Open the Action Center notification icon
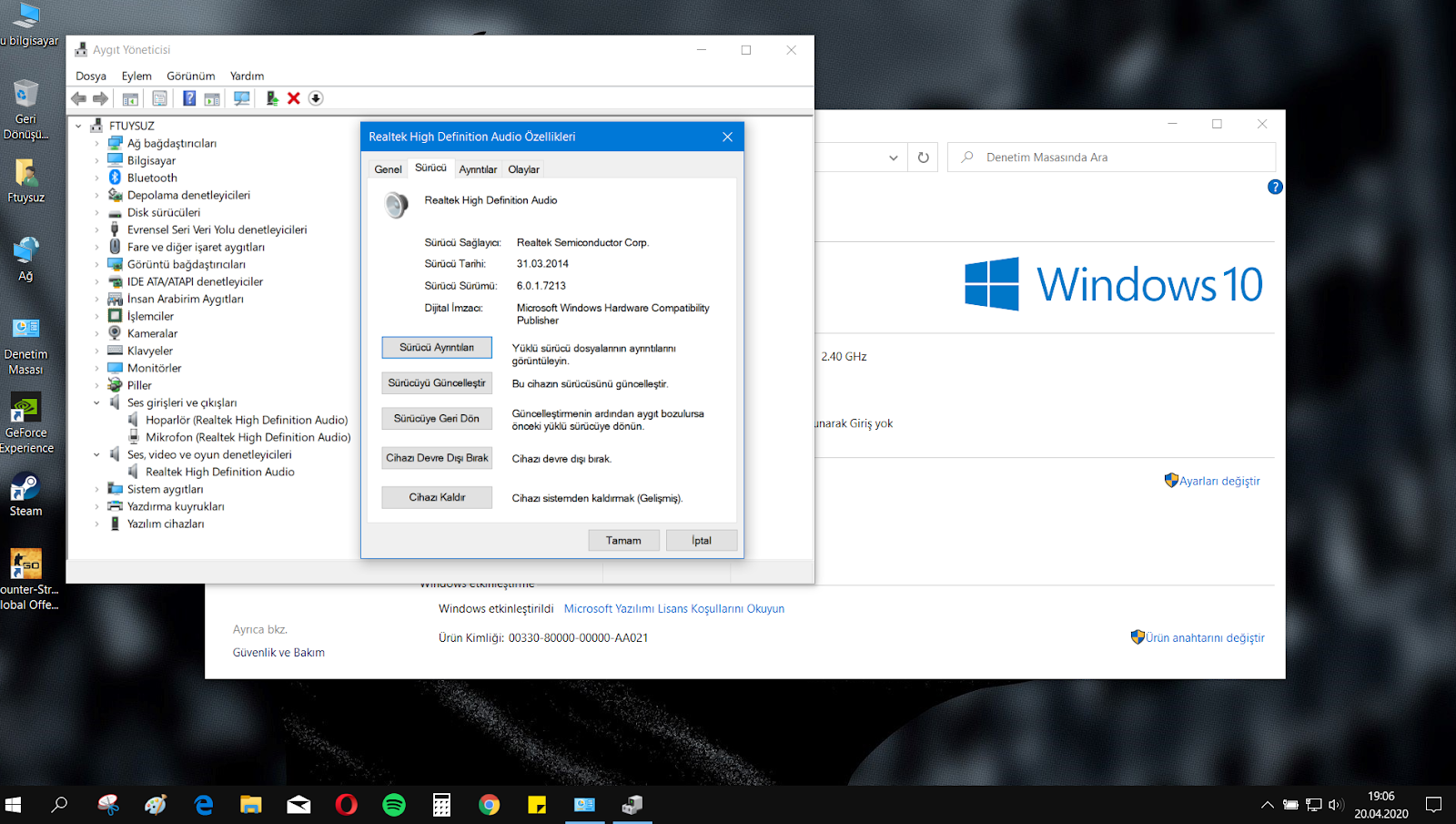Viewport: 1456px width, 824px height. 1433,805
